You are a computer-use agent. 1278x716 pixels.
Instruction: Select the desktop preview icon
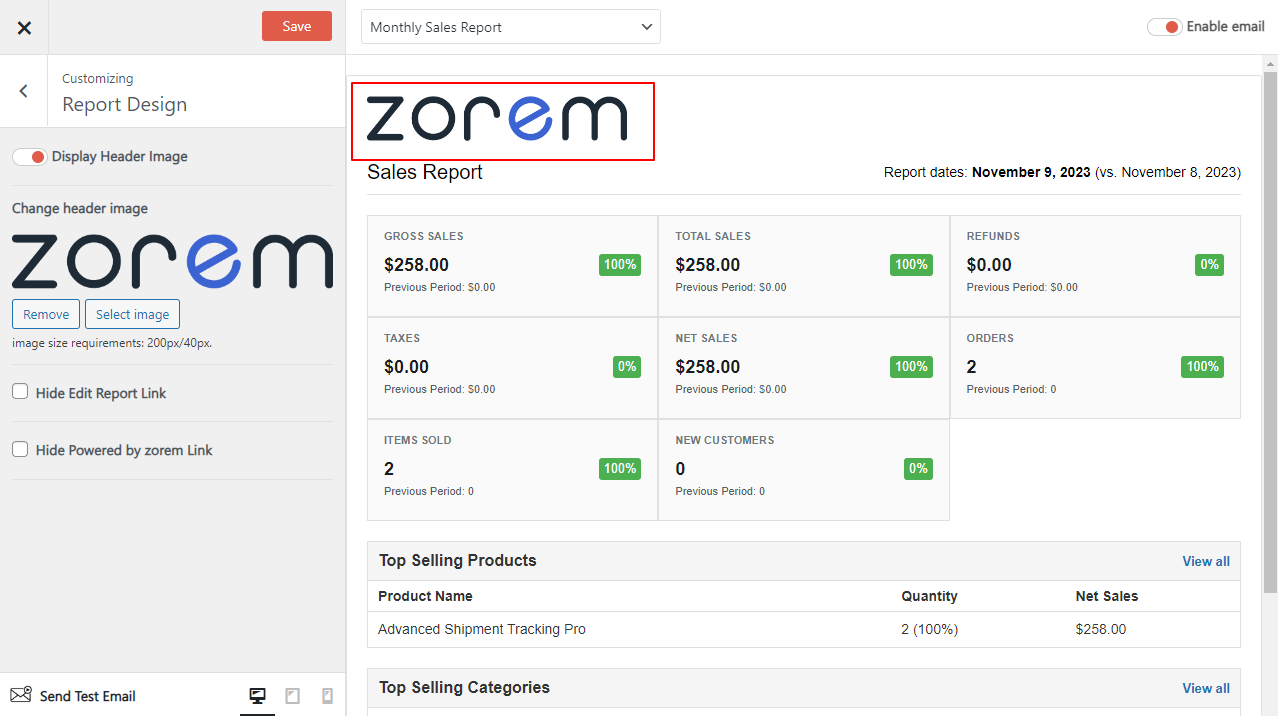click(257, 695)
